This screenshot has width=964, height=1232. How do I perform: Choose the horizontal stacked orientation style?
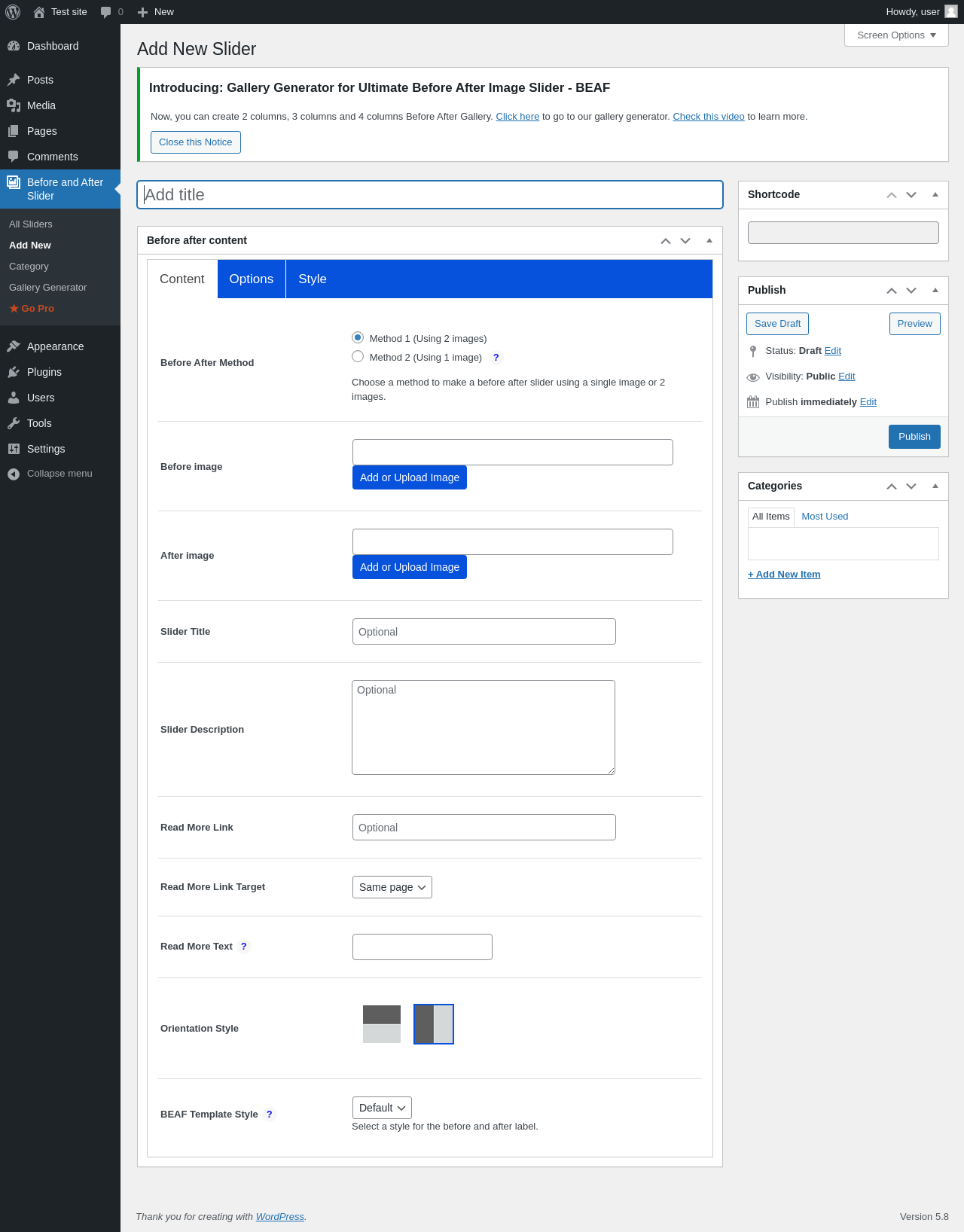382,1024
